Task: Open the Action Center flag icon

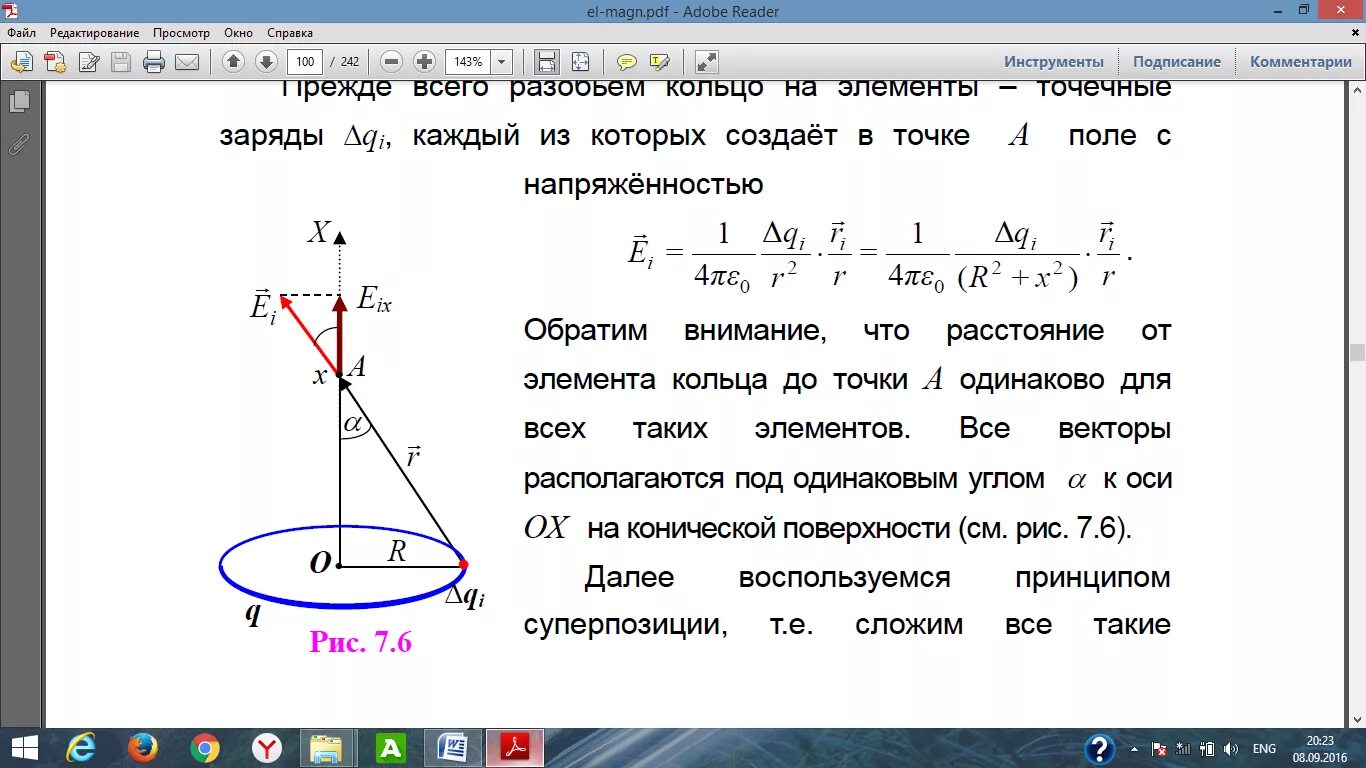Action: pyautogui.click(x=1159, y=749)
